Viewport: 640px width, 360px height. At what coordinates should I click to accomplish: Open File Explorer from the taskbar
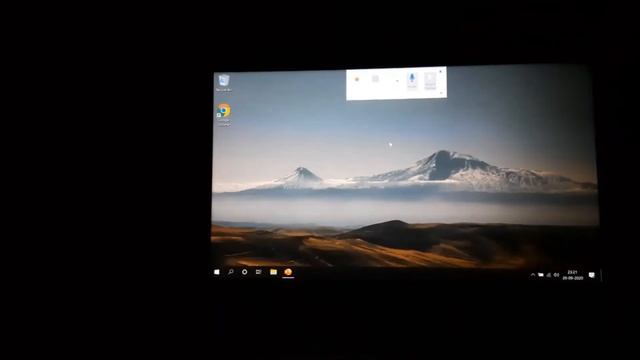coord(273,272)
